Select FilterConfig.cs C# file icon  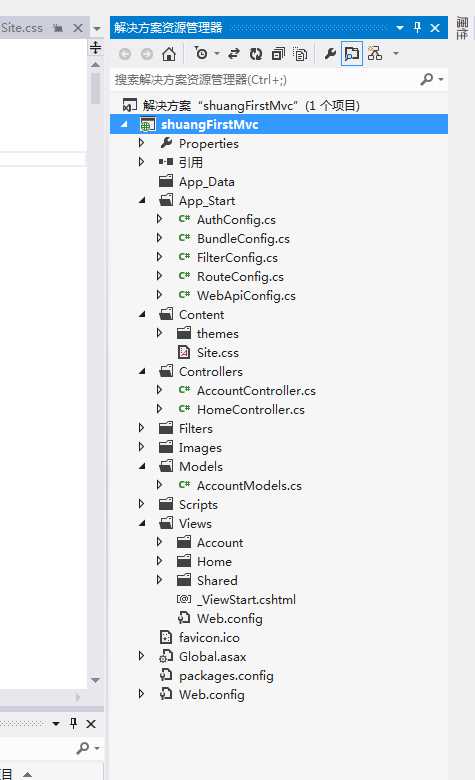point(184,257)
